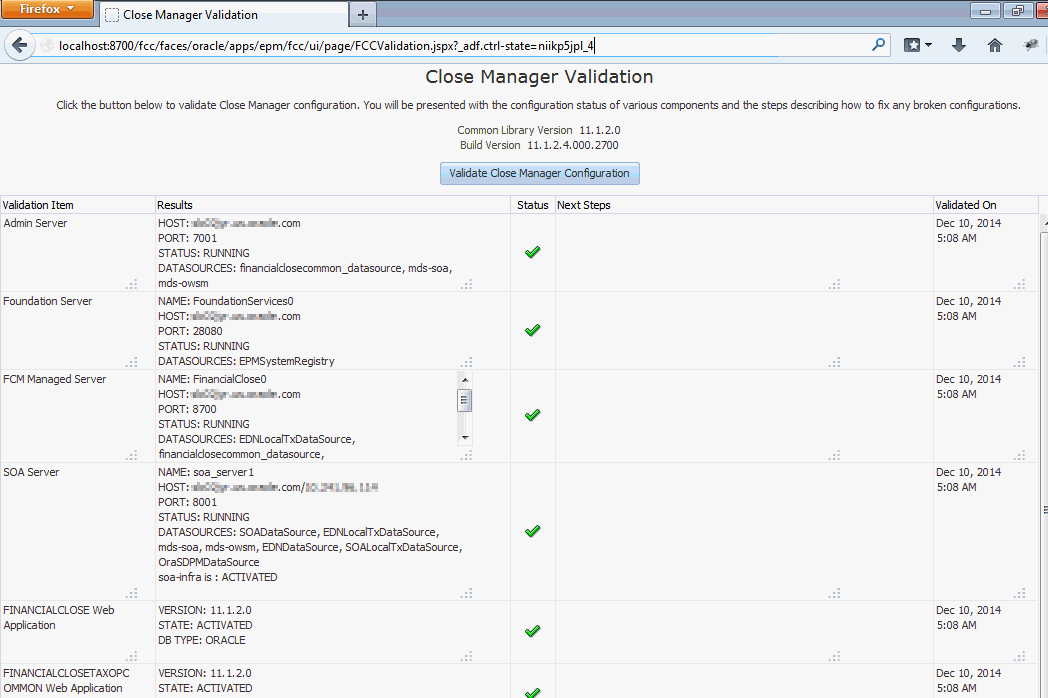Viewport: 1048px width, 698px height.
Task: Click Foundation Server green check status icon
Action: tap(533, 330)
